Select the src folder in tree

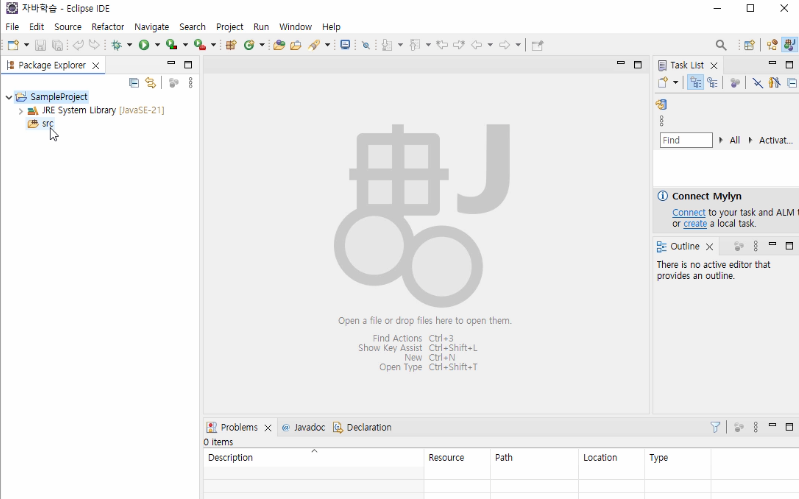[x=41, y=124]
